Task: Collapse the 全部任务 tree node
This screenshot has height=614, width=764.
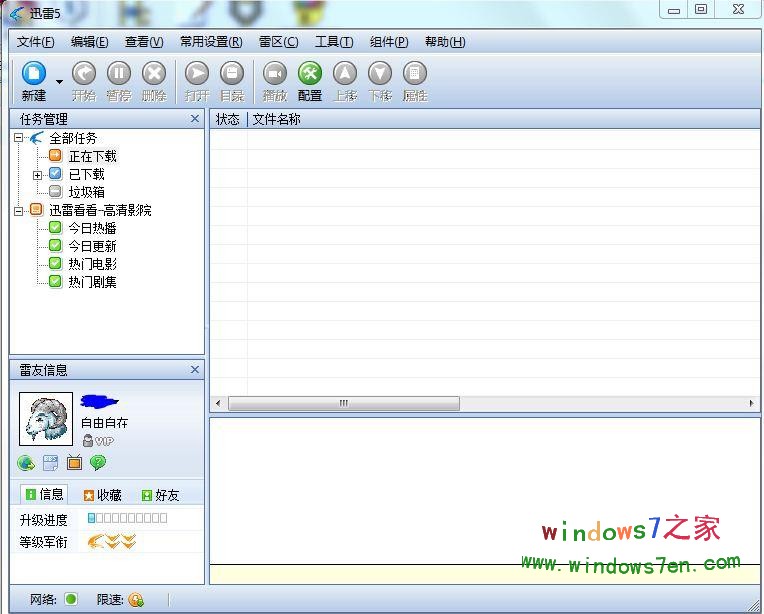Action: click(19, 138)
